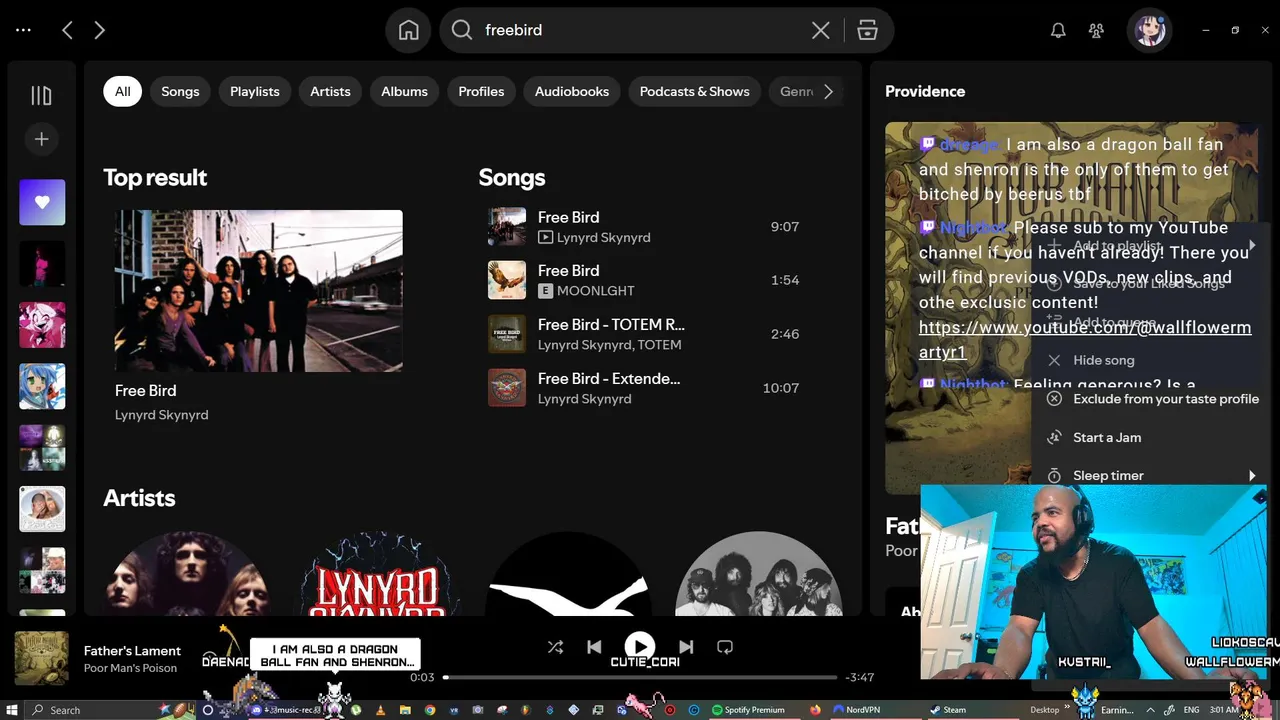Open the Browse icon in search bar

867,30
